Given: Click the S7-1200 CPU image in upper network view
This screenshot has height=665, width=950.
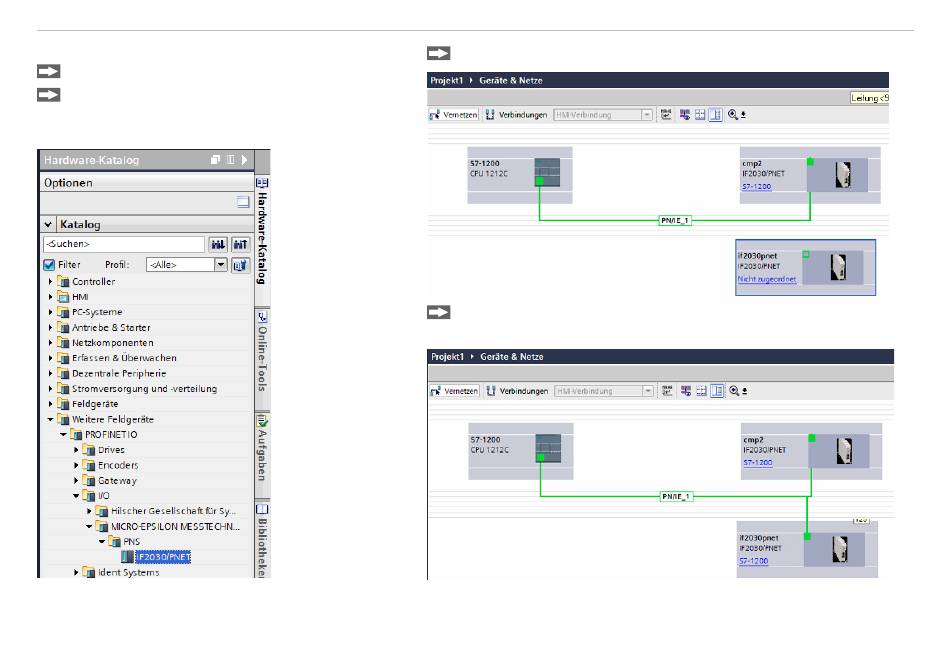Looking at the screenshot, I should tap(547, 172).
